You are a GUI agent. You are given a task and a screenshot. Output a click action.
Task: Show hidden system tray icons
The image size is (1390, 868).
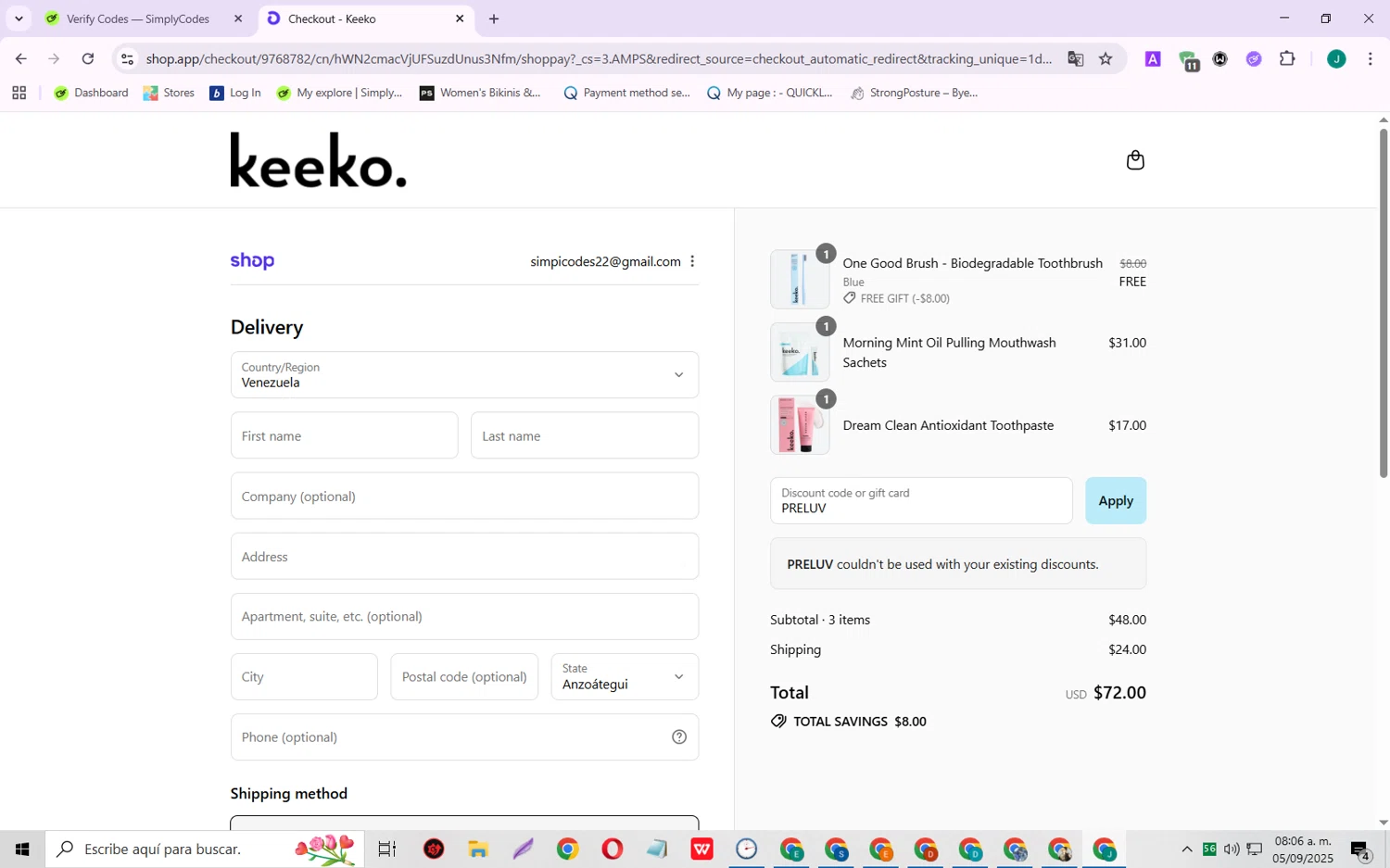[x=1187, y=849]
